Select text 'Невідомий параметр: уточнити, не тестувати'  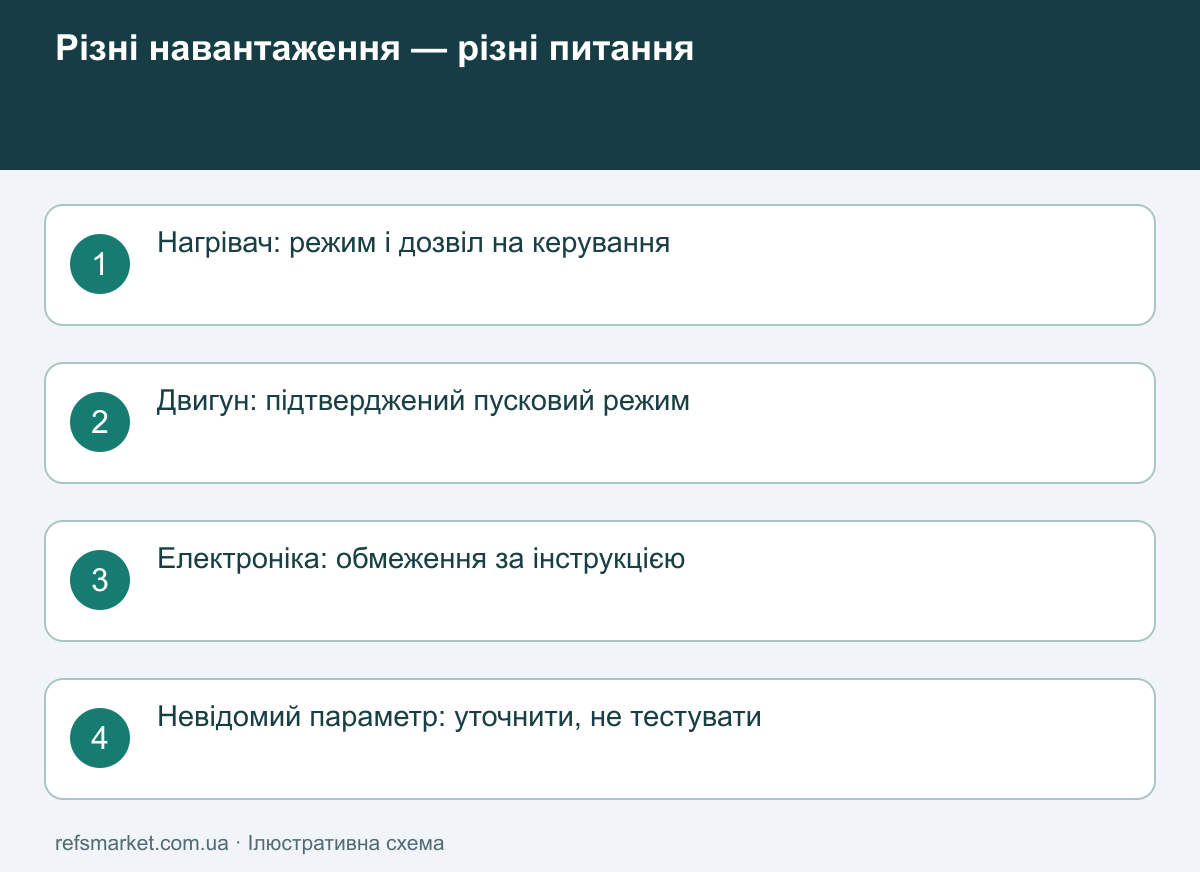(459, 717)
